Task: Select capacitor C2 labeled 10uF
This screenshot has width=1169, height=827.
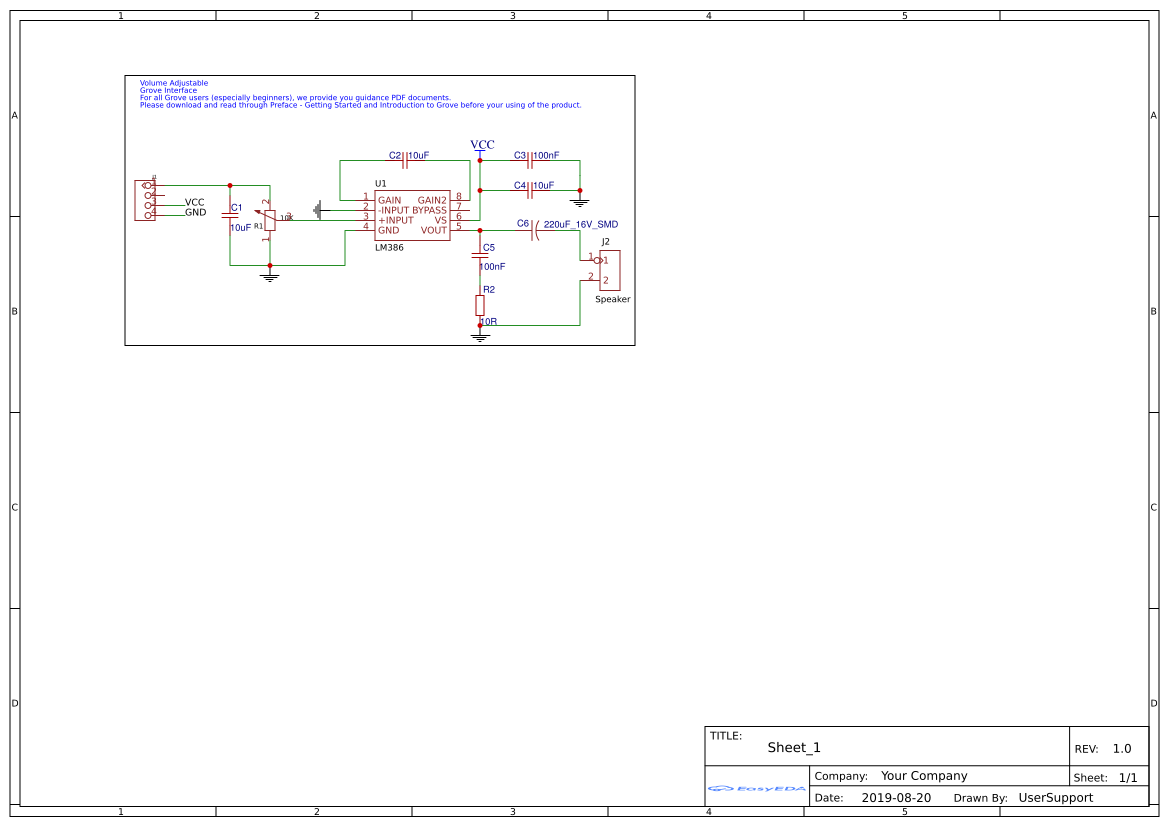Action: pyautogui.click(x=405, y=160)
